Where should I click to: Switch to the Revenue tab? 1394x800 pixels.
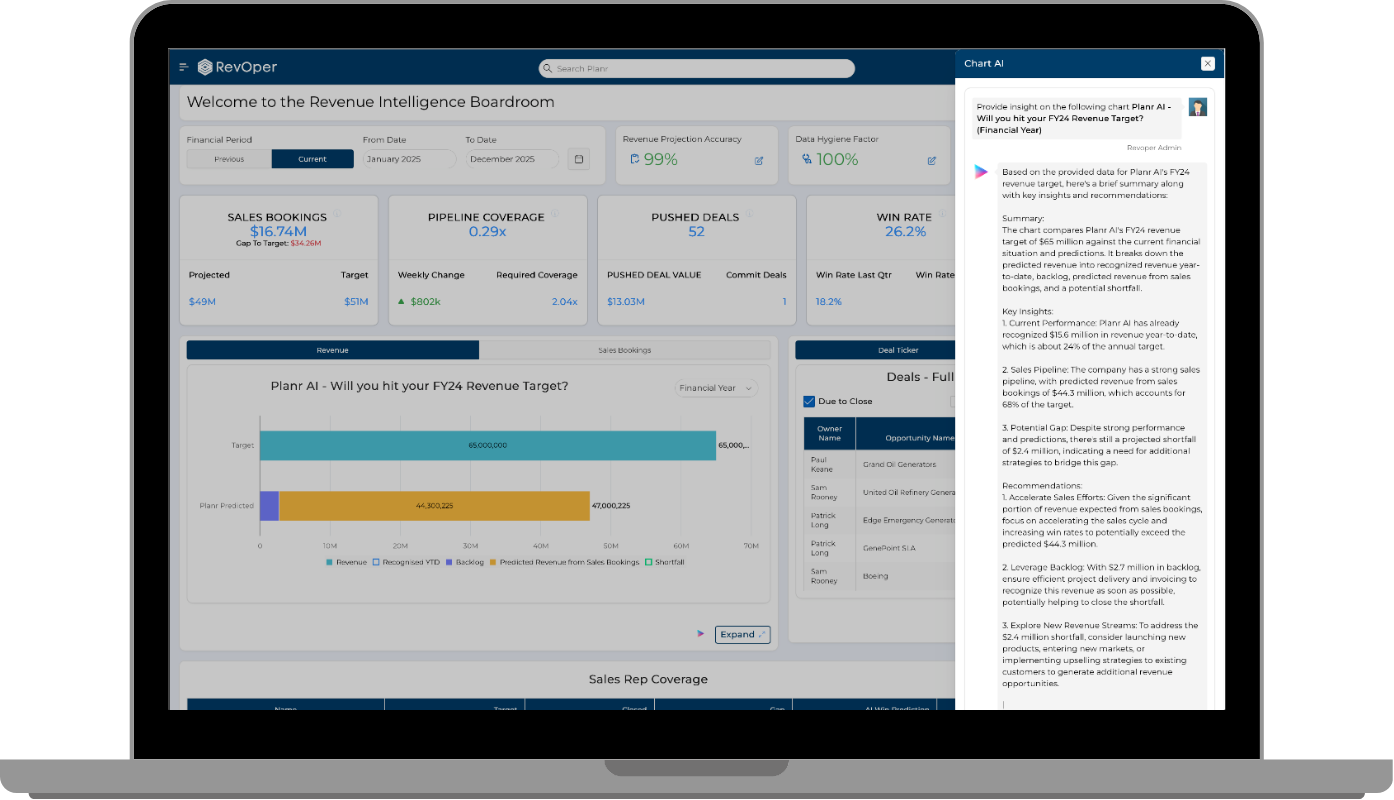[333, 350]
